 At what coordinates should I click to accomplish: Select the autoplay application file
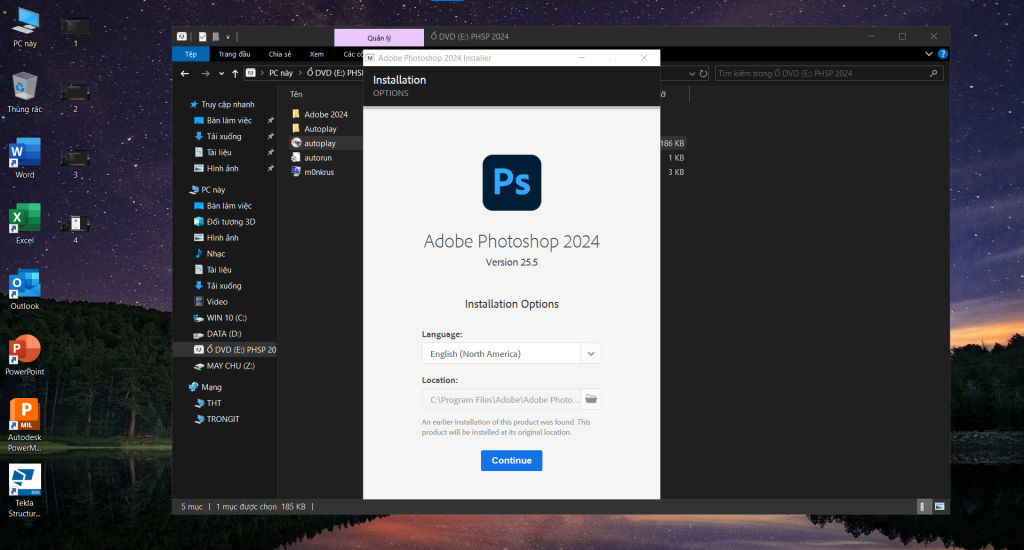[x=319, y=143]
